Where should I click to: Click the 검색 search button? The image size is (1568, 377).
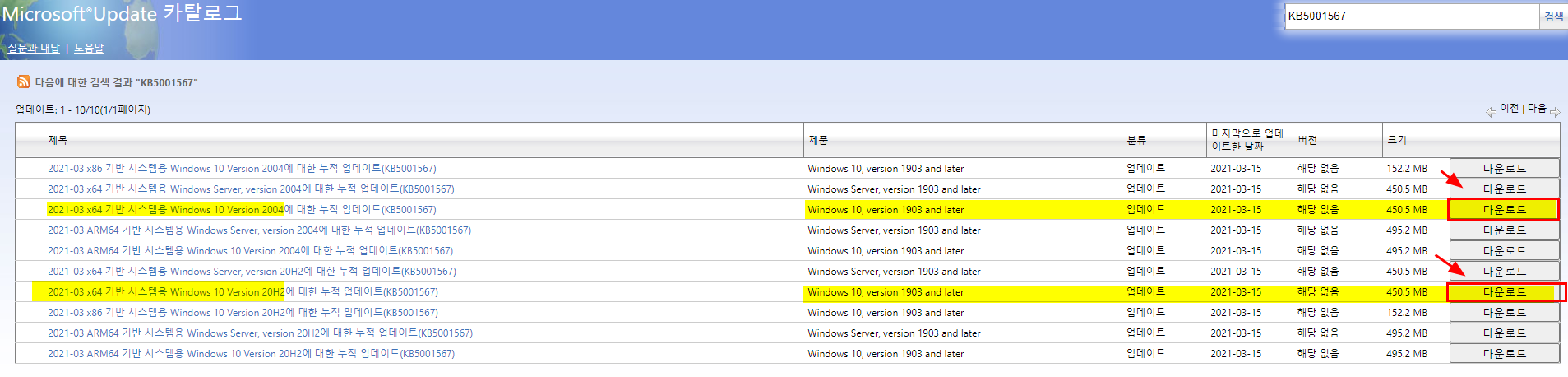(1553, 16)
